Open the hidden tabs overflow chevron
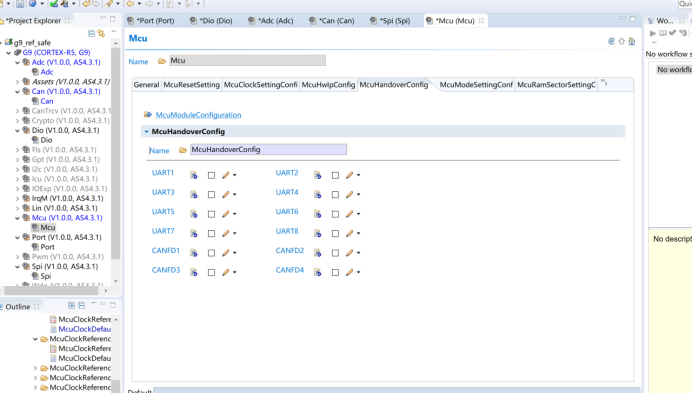Image resolution: width=693 pixels, height=394 pixels. click(604, 82)
